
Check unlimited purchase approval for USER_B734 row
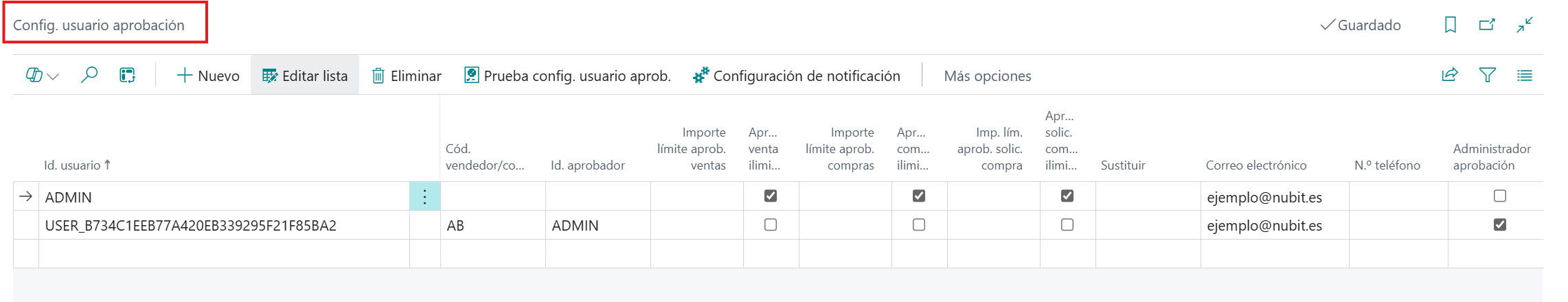919,225
